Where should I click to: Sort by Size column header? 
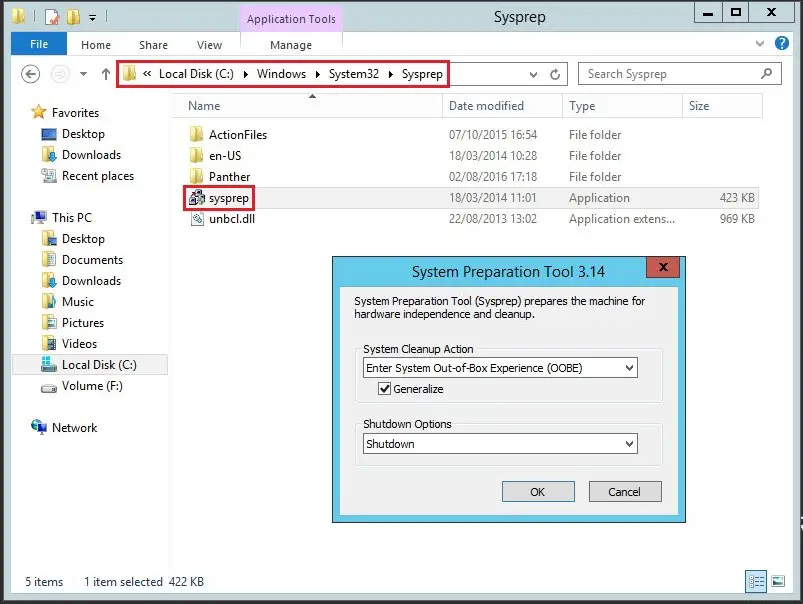[x=723, y=106]
